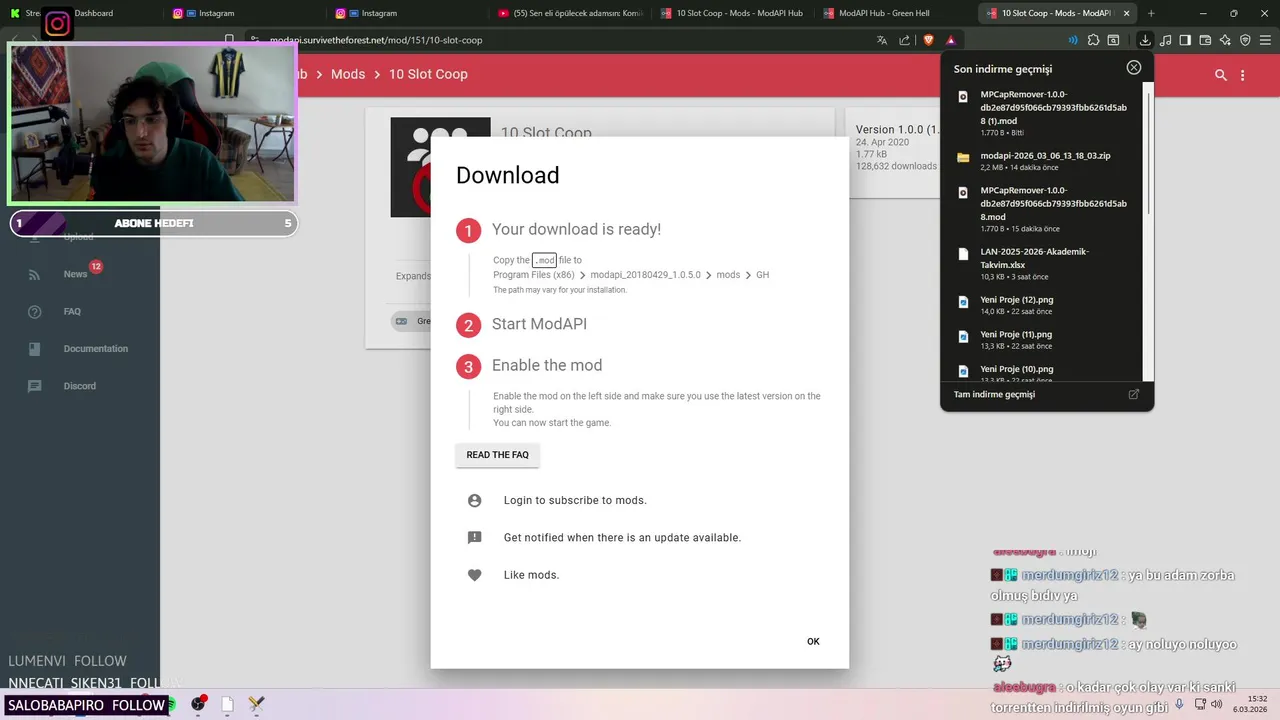Screen dimensions: 1280x720
Task: Click the Mods breadcrumb link
Action: point(348,74)
